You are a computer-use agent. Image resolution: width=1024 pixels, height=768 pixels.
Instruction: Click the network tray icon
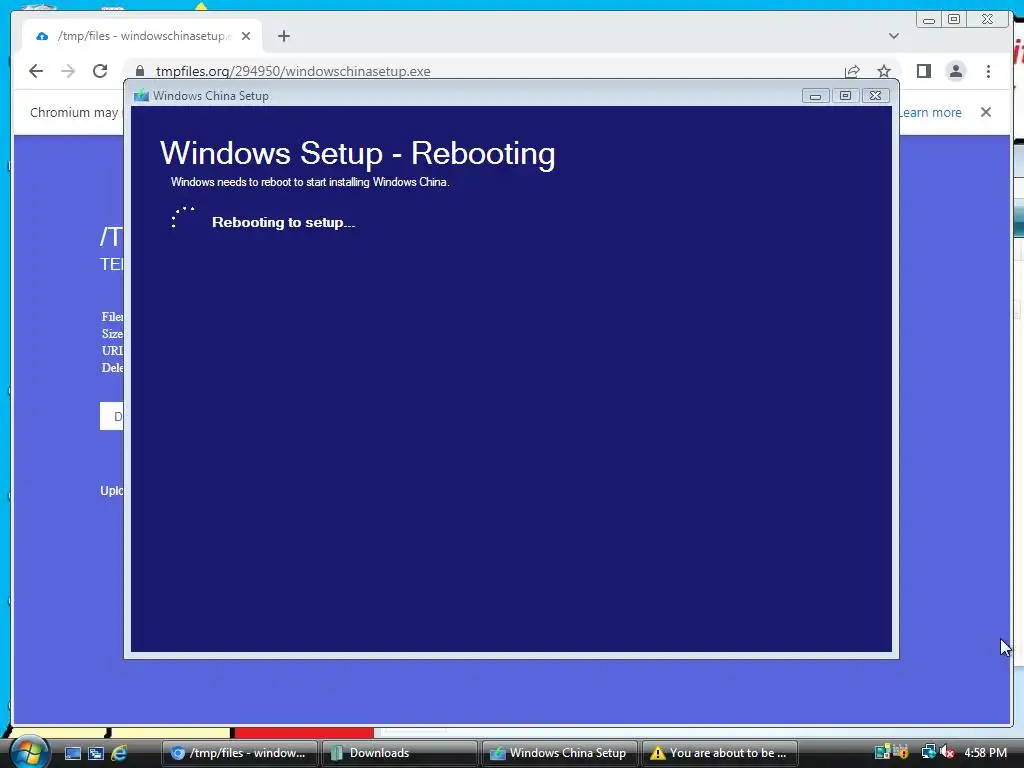click(928, 752)
